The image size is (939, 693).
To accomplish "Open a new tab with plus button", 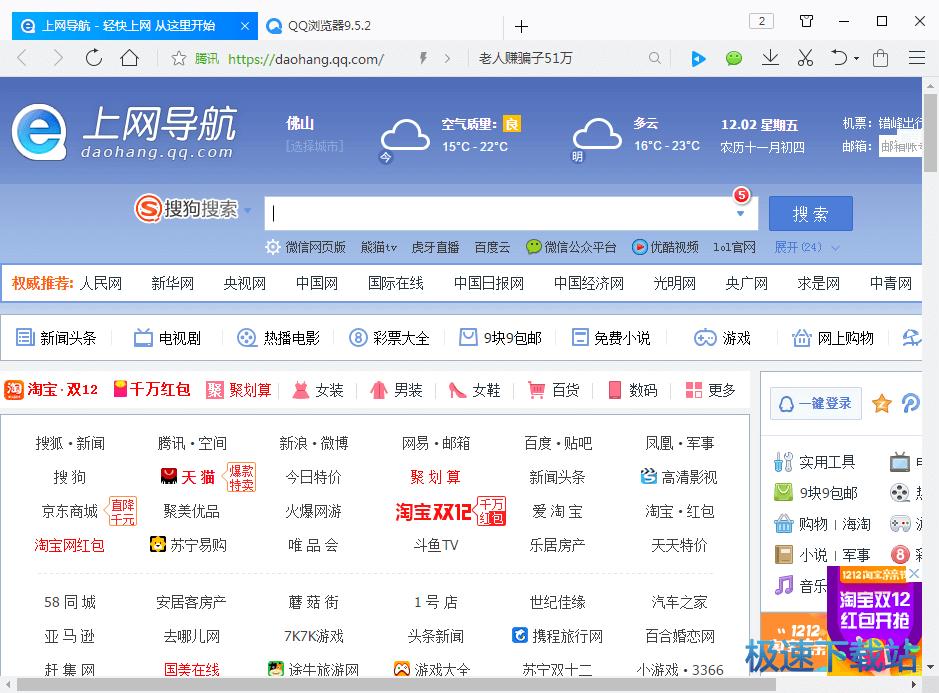I will tap(521, 26).
